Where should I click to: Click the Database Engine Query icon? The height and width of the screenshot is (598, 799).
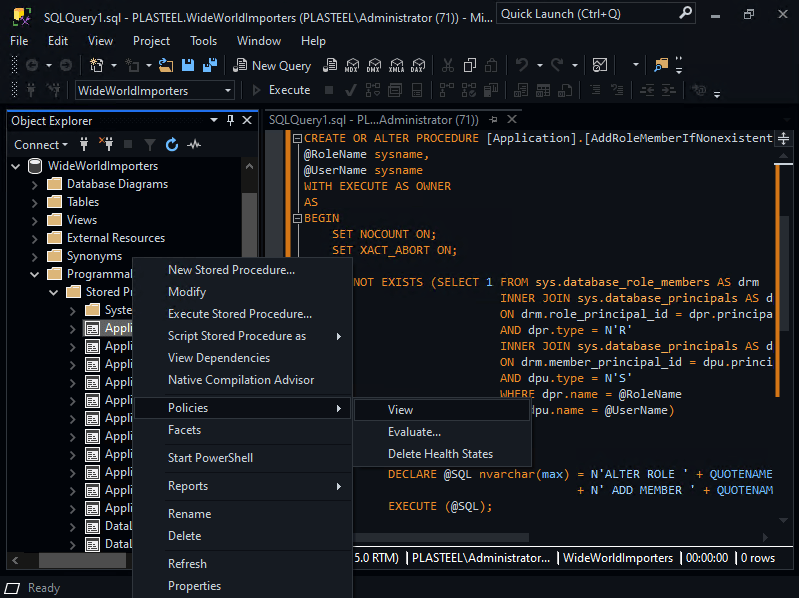coord(330,65)
